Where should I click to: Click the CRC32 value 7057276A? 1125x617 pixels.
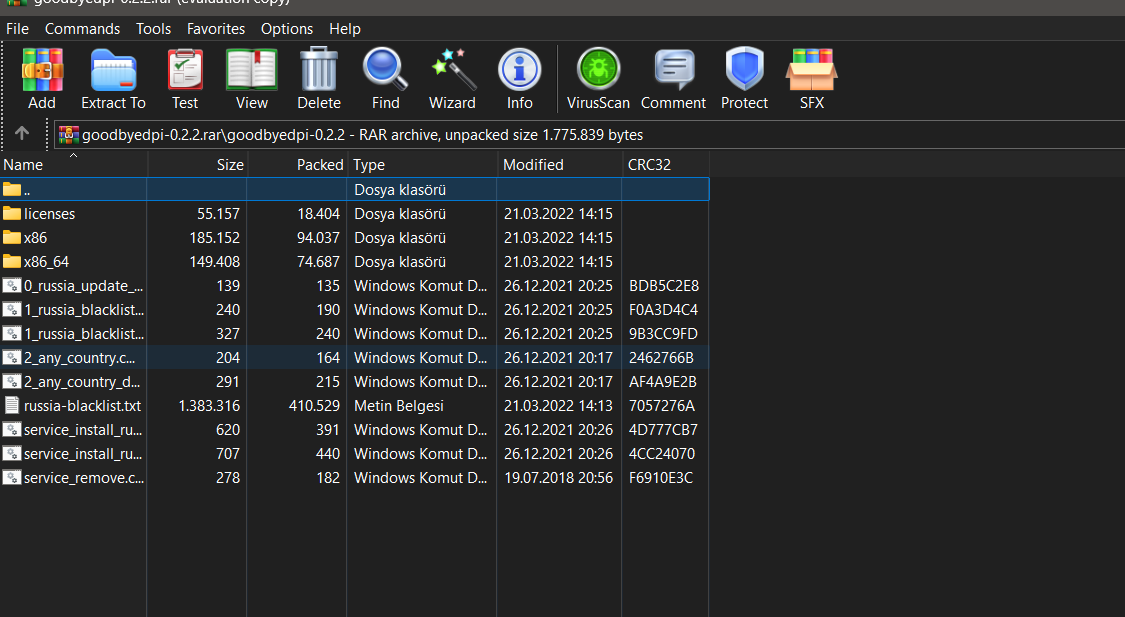pyautogui.click(x=662, y=405)
